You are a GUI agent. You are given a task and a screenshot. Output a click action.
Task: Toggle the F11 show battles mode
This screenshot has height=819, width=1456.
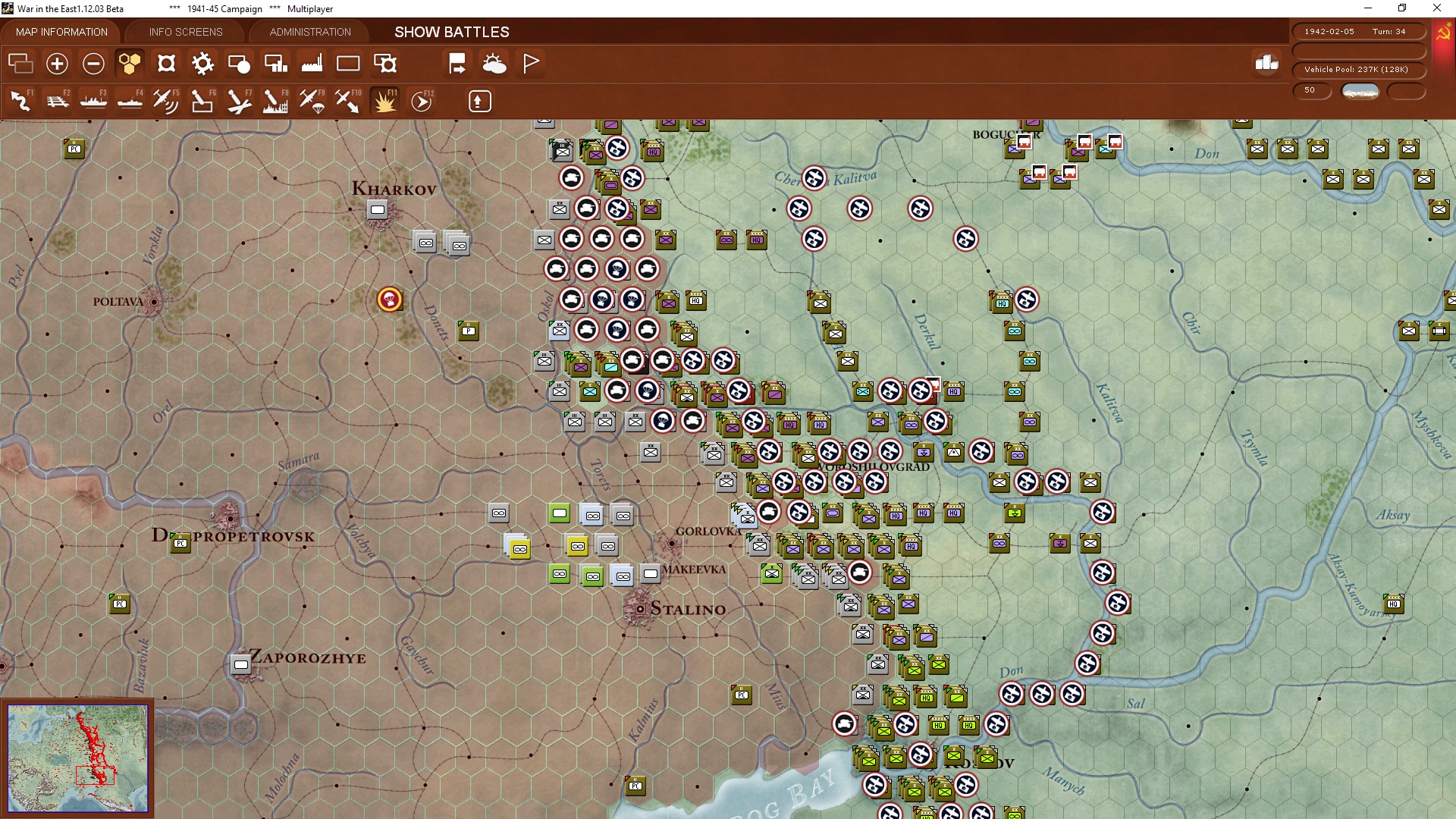[384, 101]
